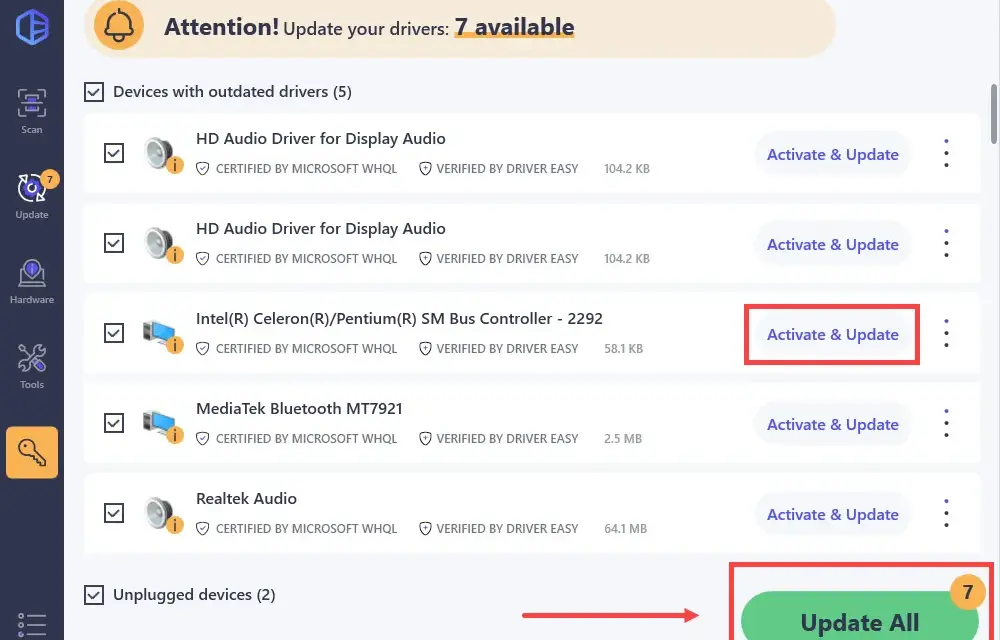Click the 64.1 MB size text

pyautogui.click(x=626, y=528)
